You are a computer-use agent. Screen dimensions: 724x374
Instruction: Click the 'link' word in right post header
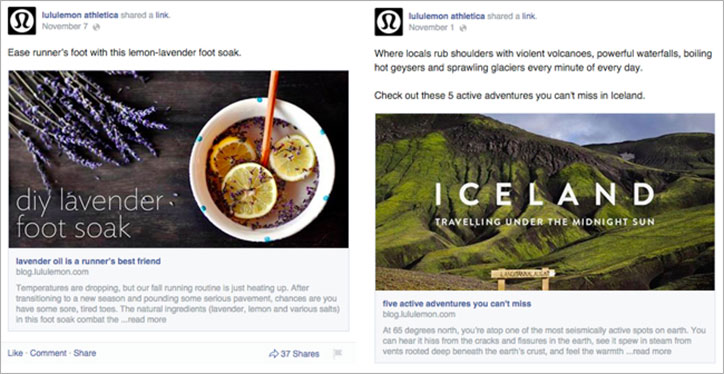(529, 16)
